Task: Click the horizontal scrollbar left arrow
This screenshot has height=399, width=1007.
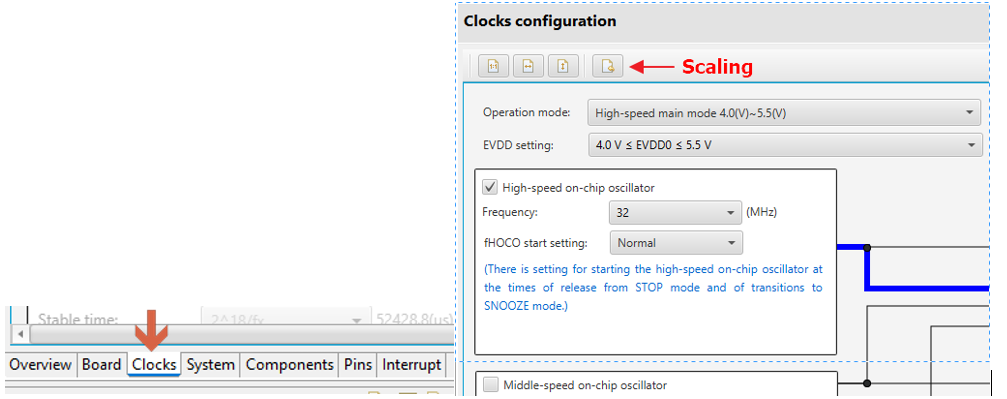Action: (x=21, y=334)
